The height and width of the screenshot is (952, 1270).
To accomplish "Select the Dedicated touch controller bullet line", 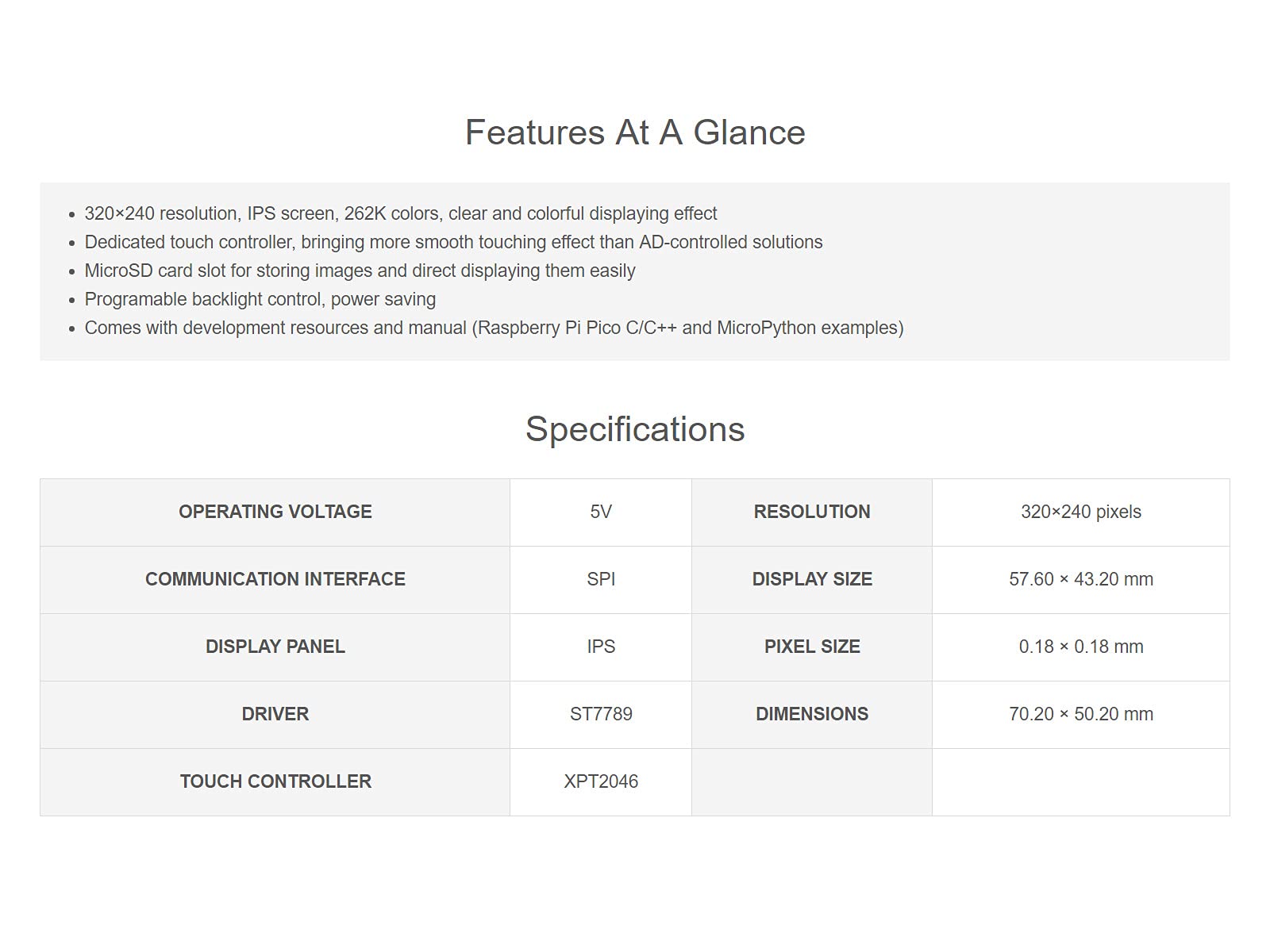I will click(453, 242).
